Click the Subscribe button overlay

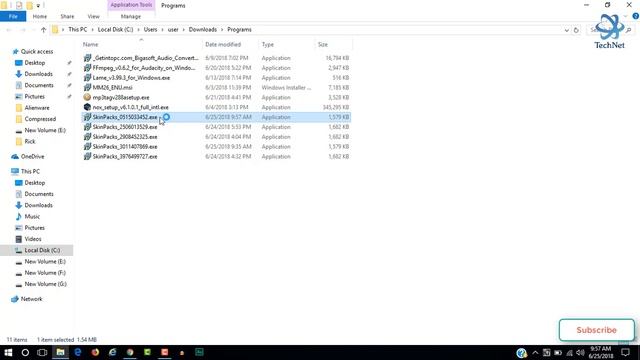pos(596,330)
